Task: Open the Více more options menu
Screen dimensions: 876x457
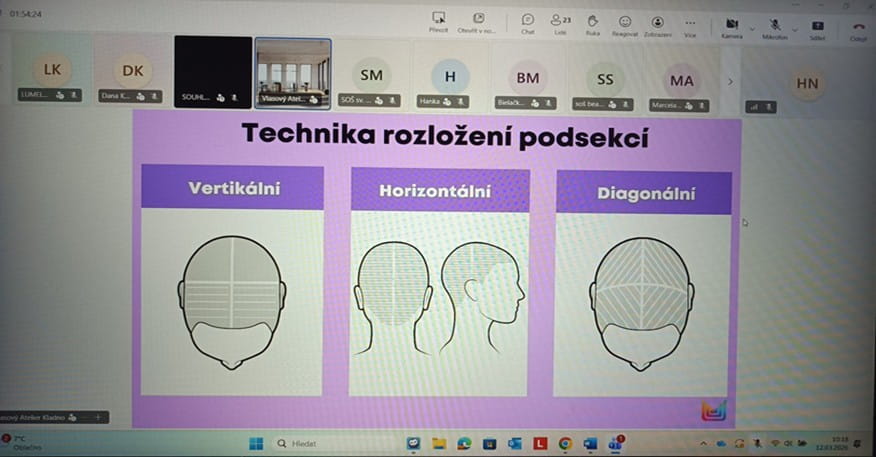Action: [x=689, y=21]
